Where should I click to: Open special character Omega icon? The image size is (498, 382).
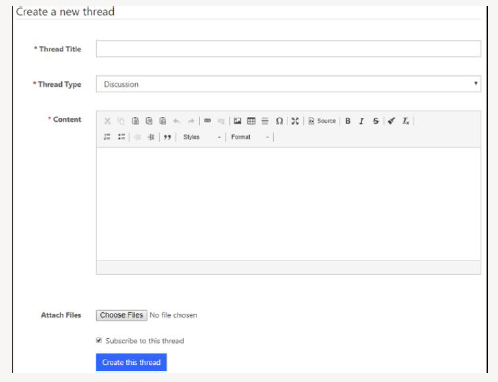point(279,121)
